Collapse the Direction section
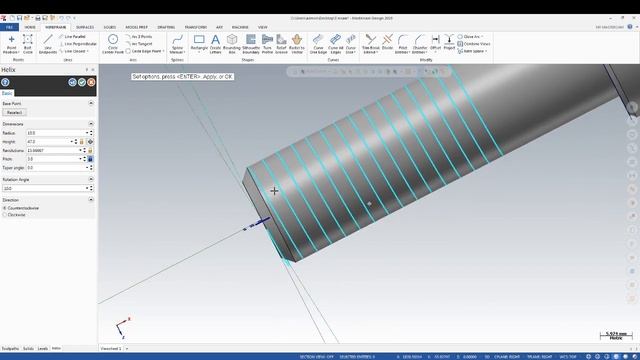 point(91,200)
